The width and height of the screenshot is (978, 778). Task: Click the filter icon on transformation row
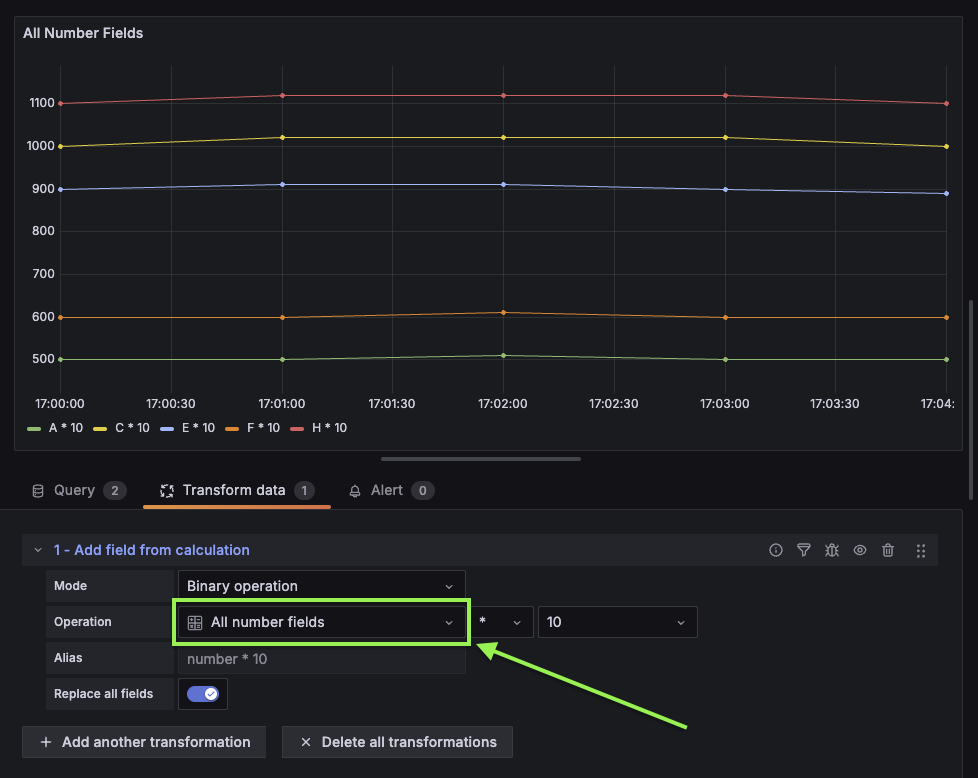click(x=804, y=550)
